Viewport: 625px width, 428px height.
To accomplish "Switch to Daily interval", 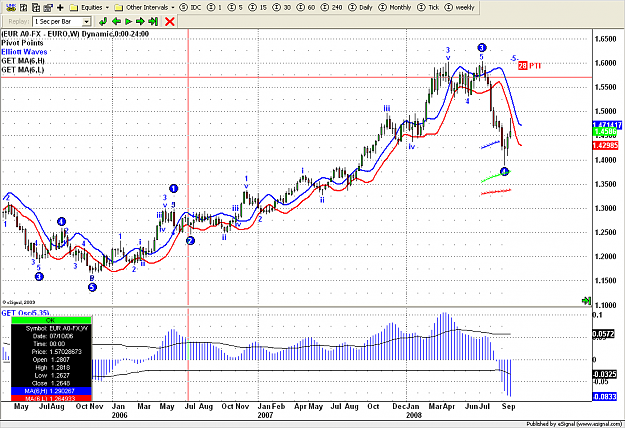I will [360, 7].
